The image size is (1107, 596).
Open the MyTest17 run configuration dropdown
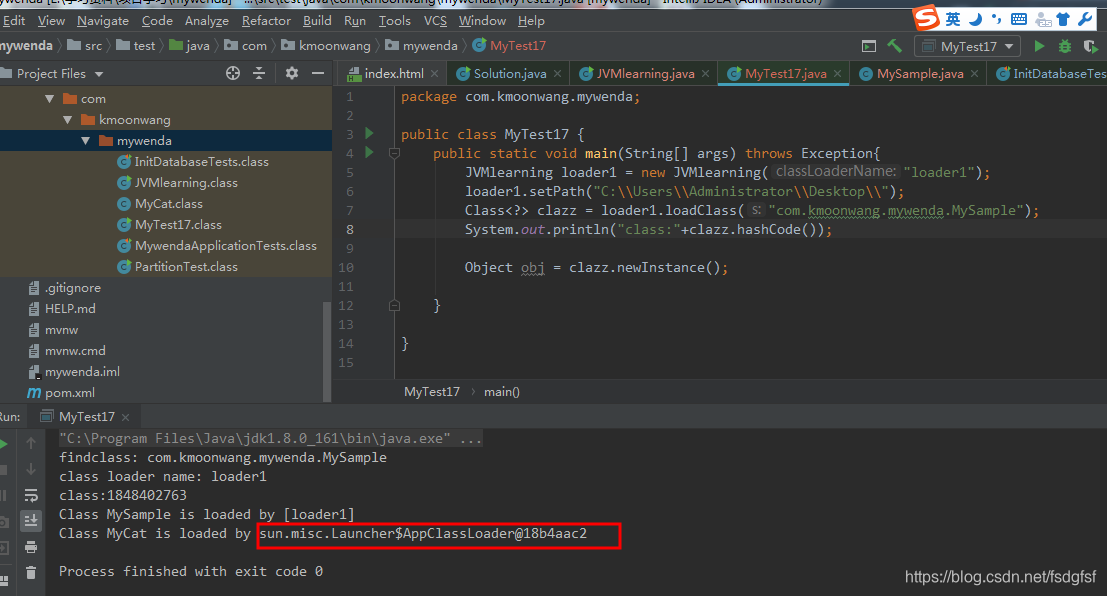pos(967,46)
